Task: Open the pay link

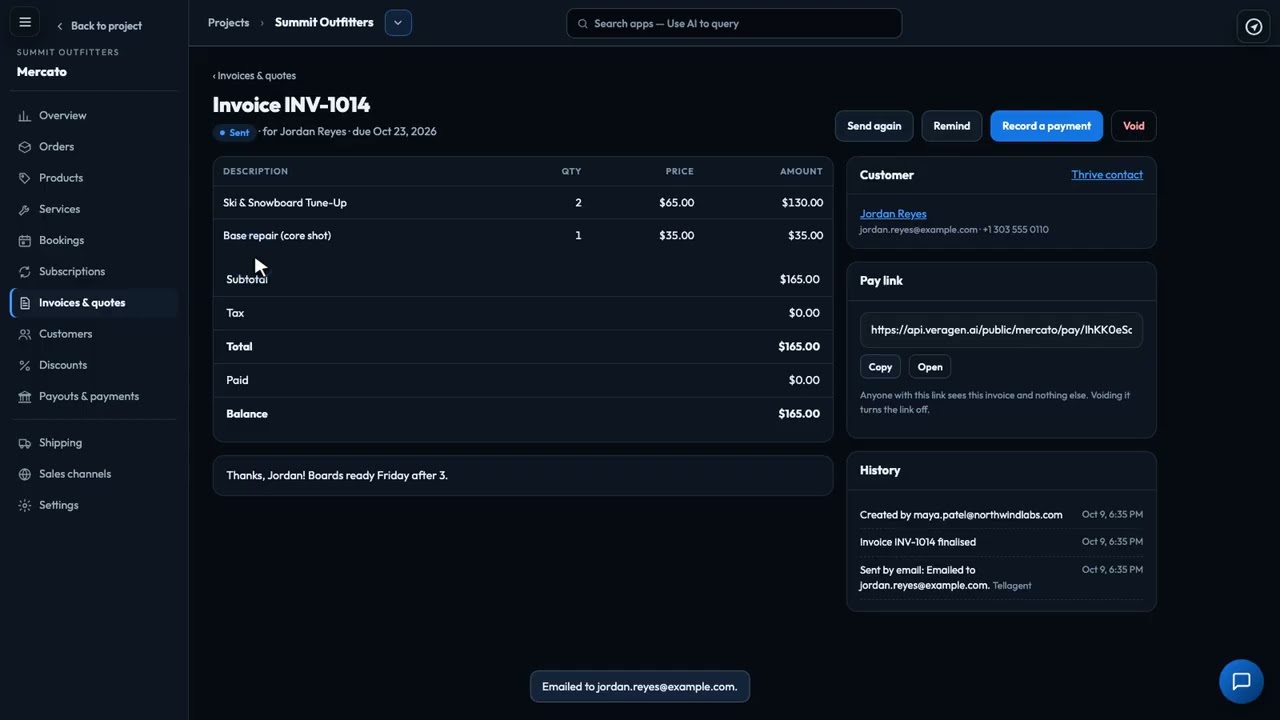Action: click(x=930, y=367)
